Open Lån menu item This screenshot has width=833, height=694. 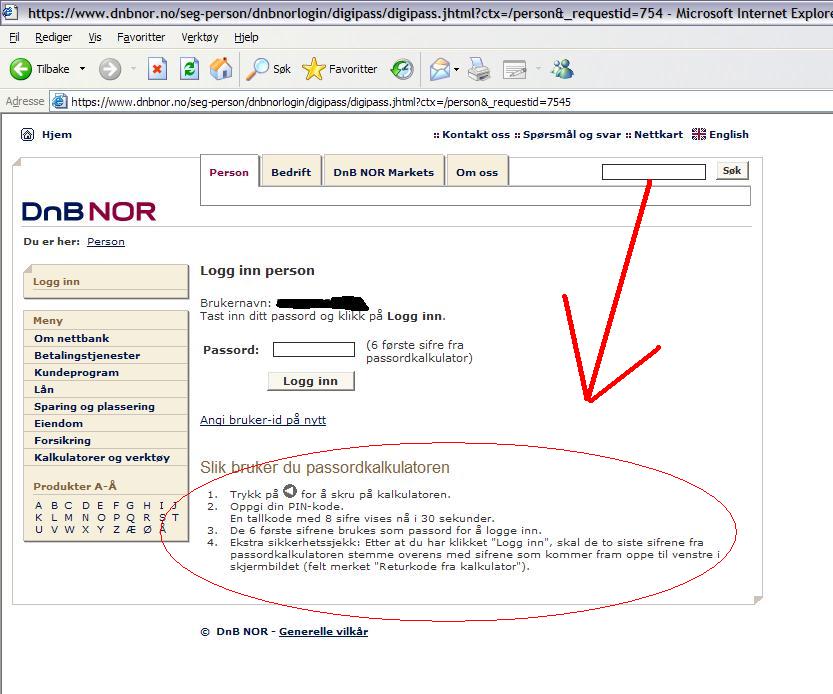coord(44,389)
